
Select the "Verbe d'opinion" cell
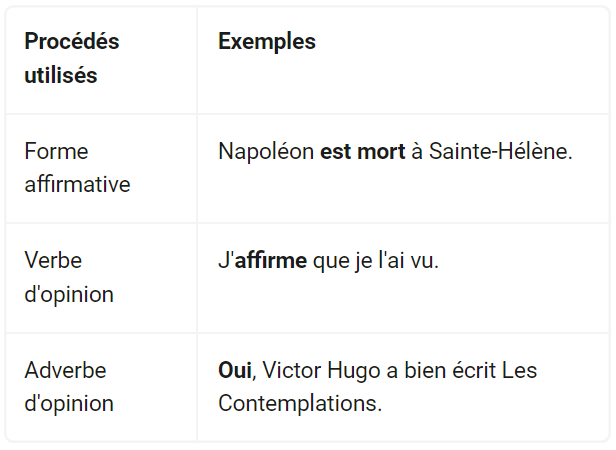pos(69,277)
